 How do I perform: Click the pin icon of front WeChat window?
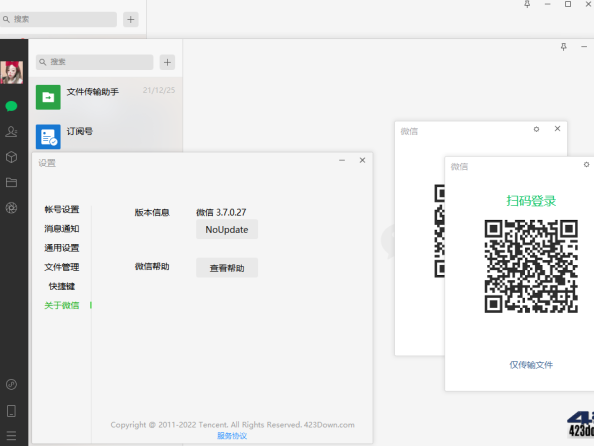click(564, 47)
